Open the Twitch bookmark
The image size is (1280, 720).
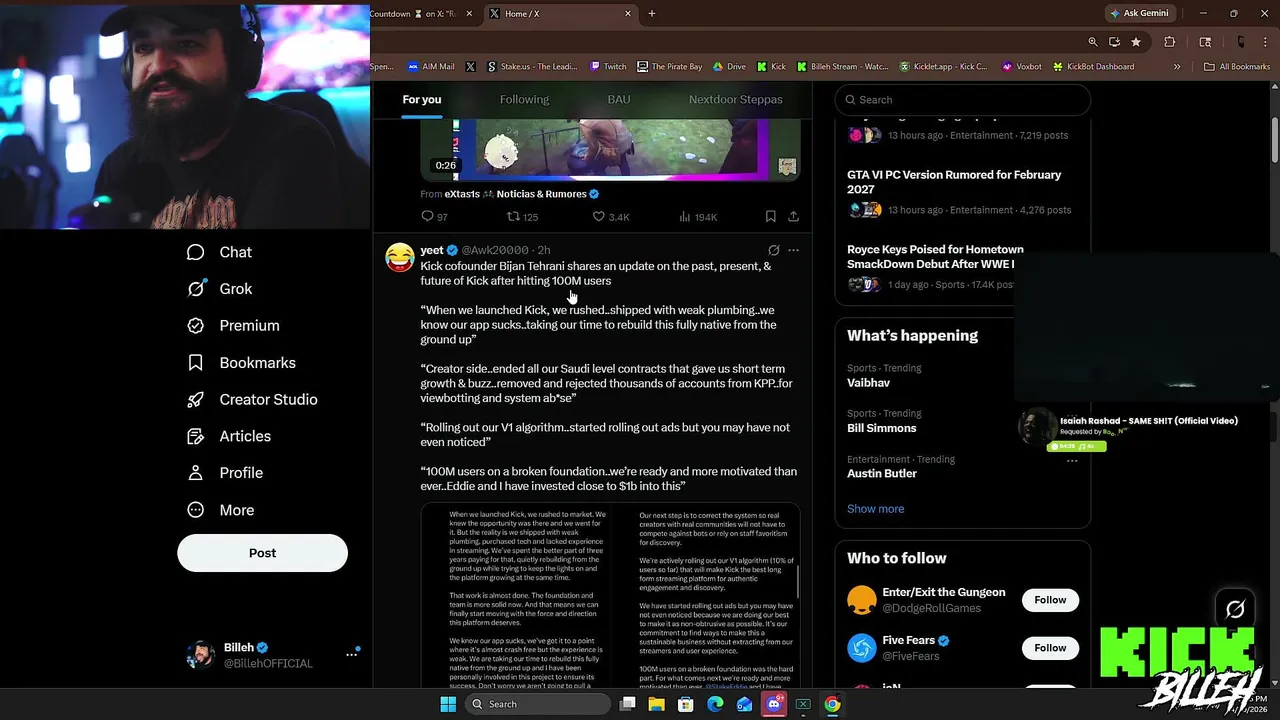click(608, 67)
